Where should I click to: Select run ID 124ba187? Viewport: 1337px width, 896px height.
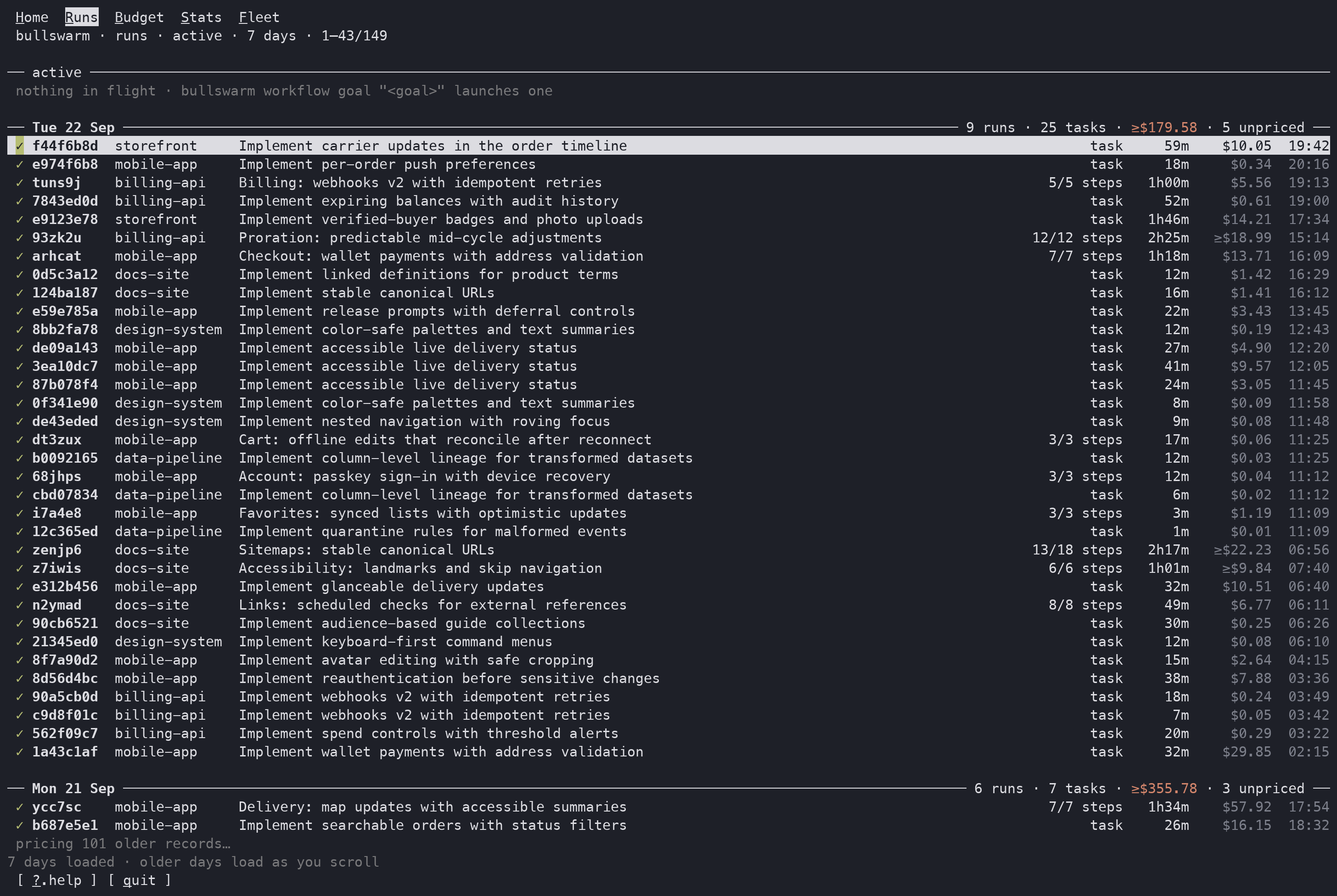pyautogui.click(x=65, y=292)
